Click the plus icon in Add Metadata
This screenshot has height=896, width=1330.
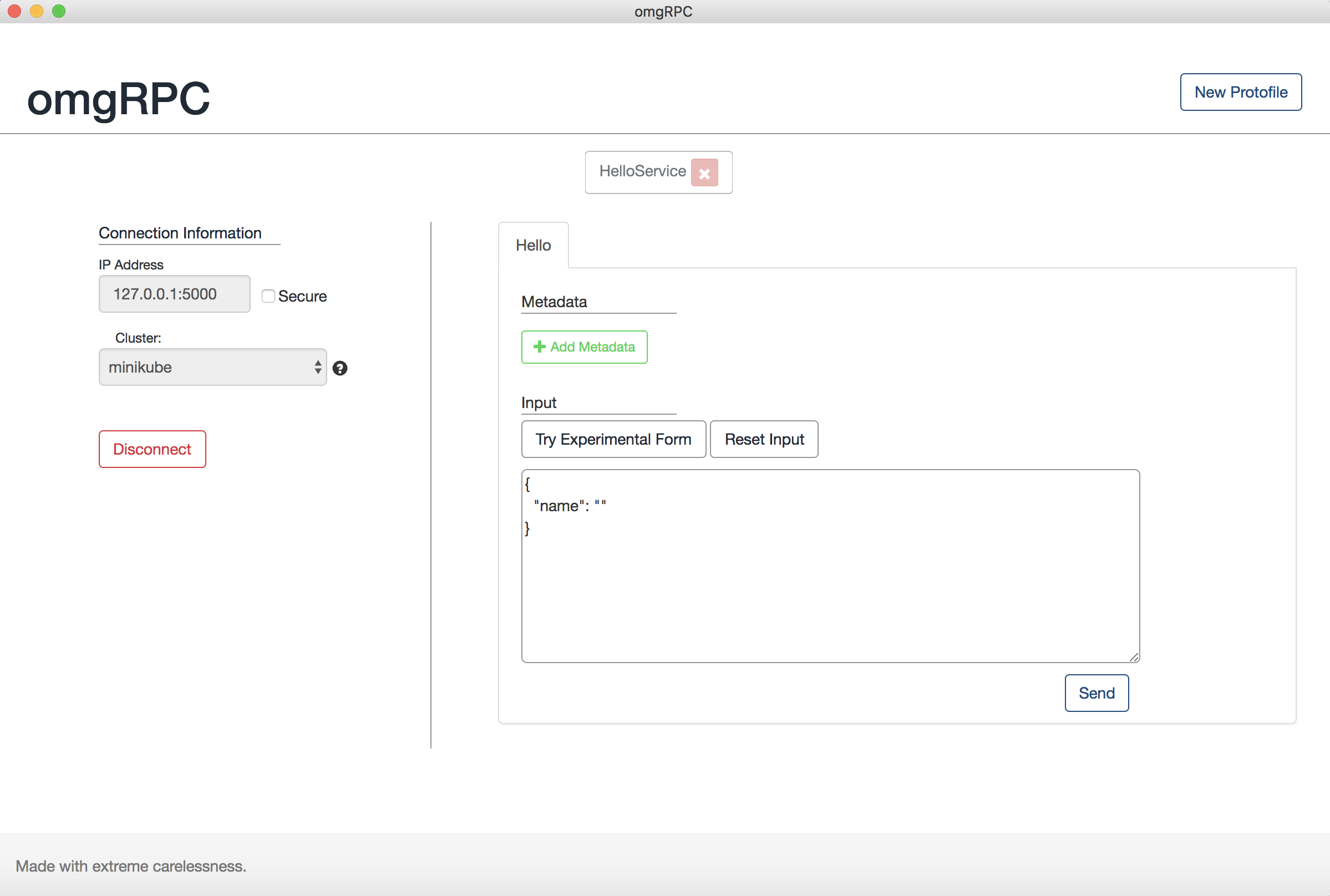click(539, 347)
